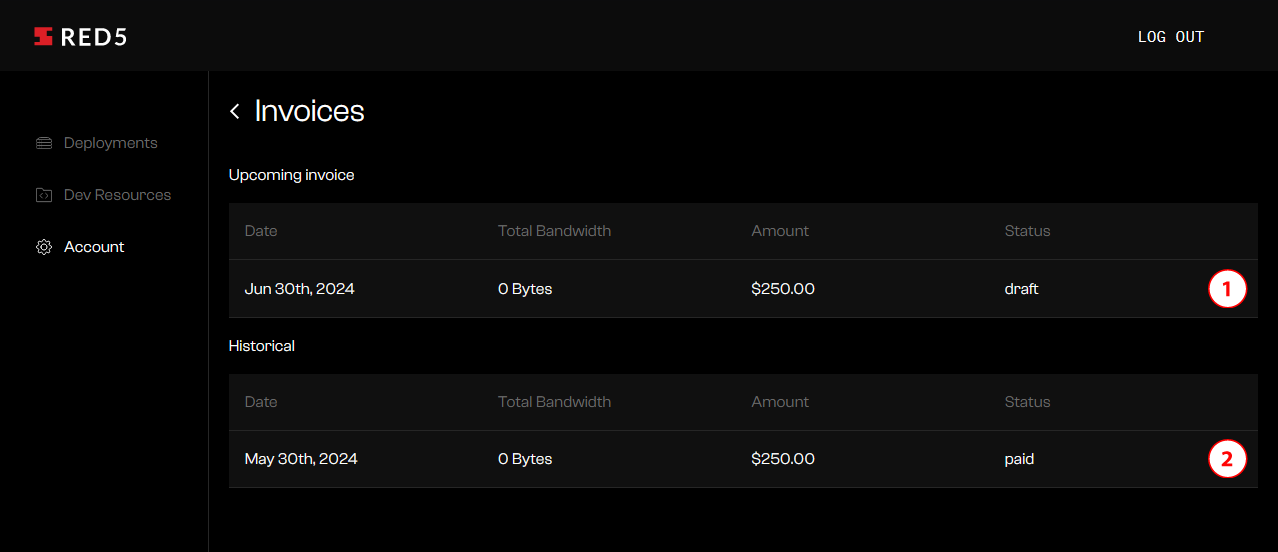The height and width of the screenshot is (552, 1278).
Task: Click the RED5 wordmark text
Action: (94, 37)
